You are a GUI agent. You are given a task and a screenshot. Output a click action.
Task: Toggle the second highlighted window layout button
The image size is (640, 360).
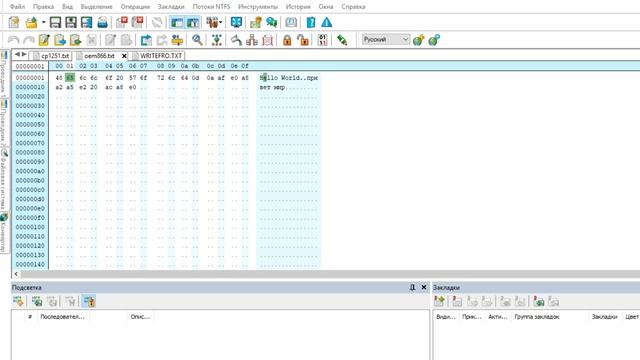(x=193, y=22)
